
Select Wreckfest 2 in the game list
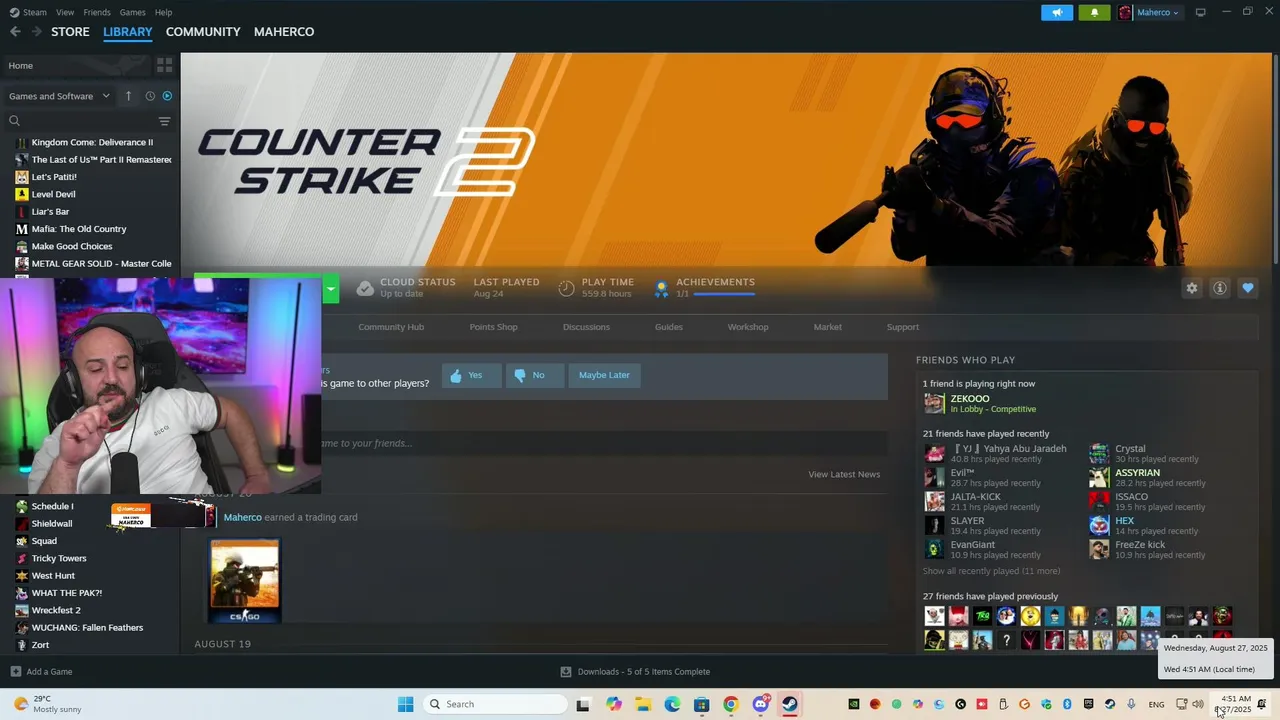[x=56, y=610]
